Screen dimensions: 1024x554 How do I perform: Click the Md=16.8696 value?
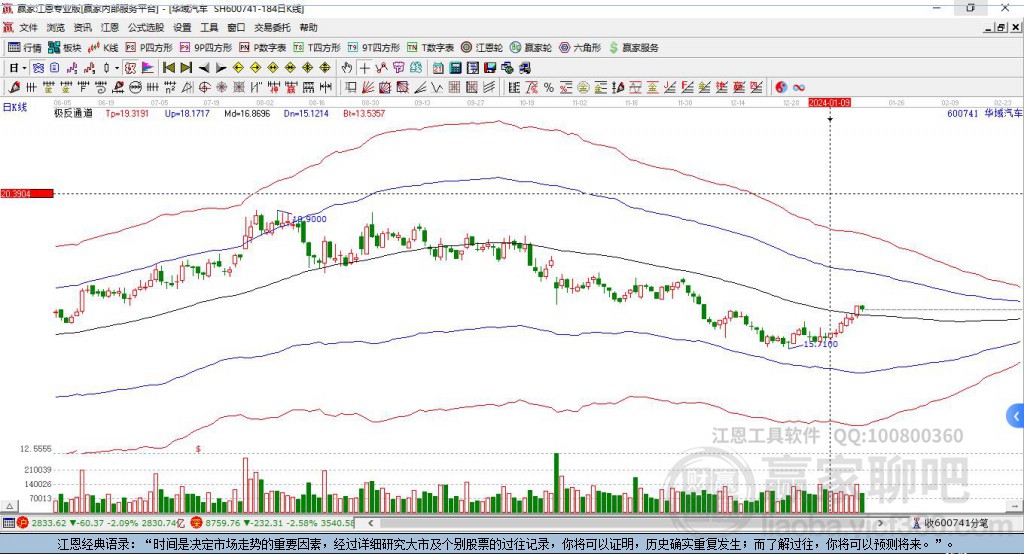coord(247,113)
